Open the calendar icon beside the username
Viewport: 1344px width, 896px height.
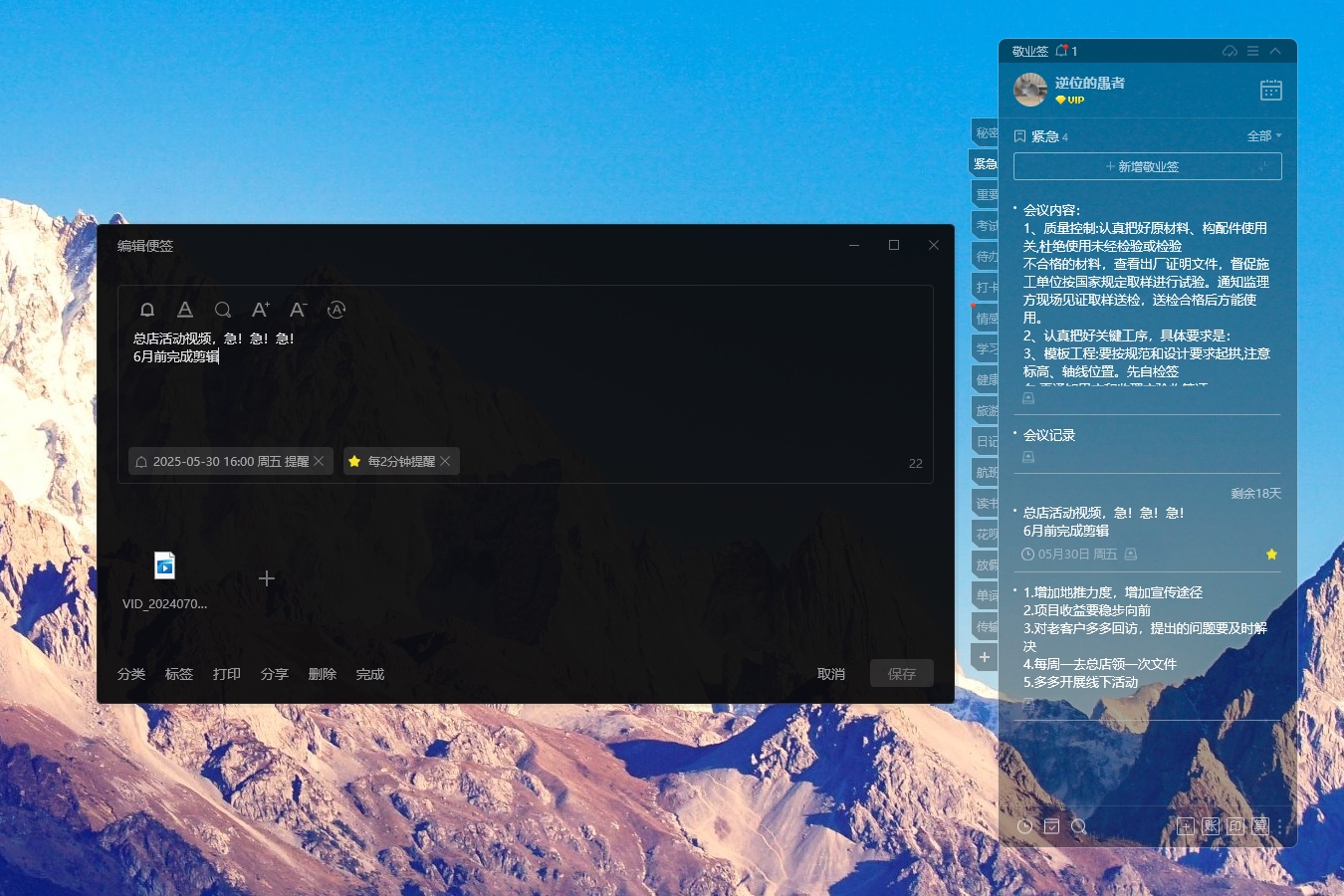coord(1270,91)
